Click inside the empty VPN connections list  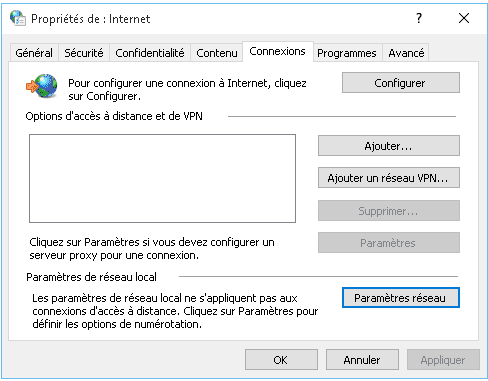(162, 178)
